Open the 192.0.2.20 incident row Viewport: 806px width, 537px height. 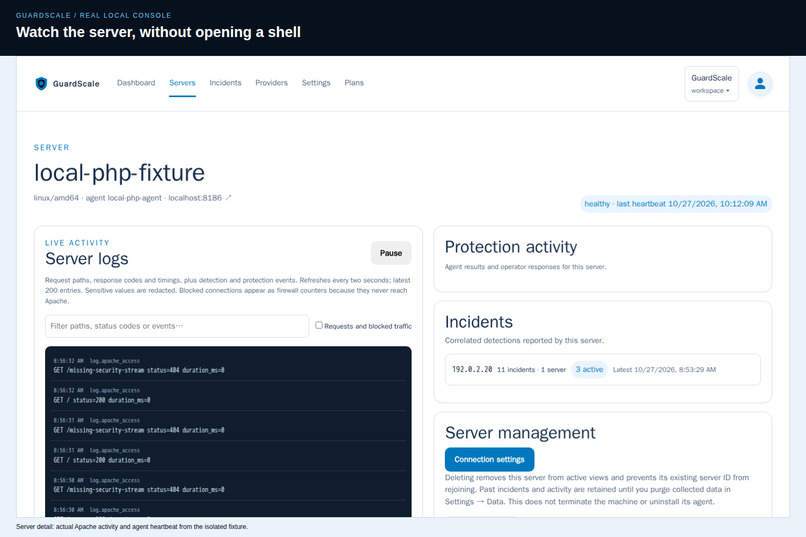(x=602, y=369)
